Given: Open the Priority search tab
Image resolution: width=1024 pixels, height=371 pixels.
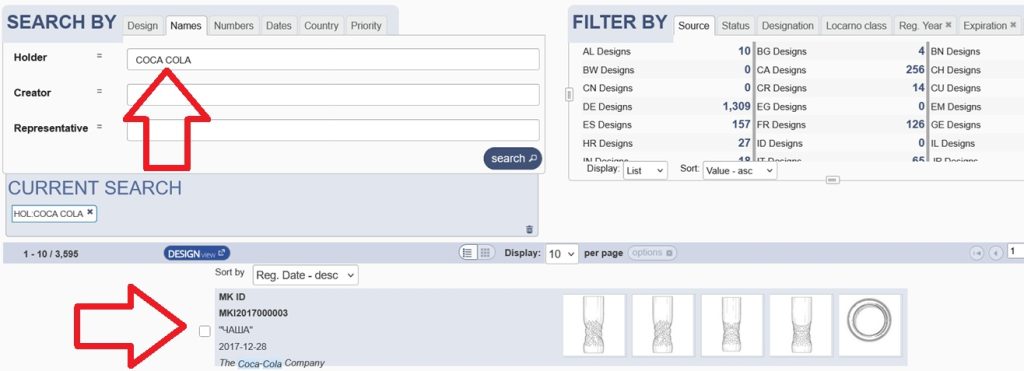Looking at the screenshot, I should tap(366, 25).
